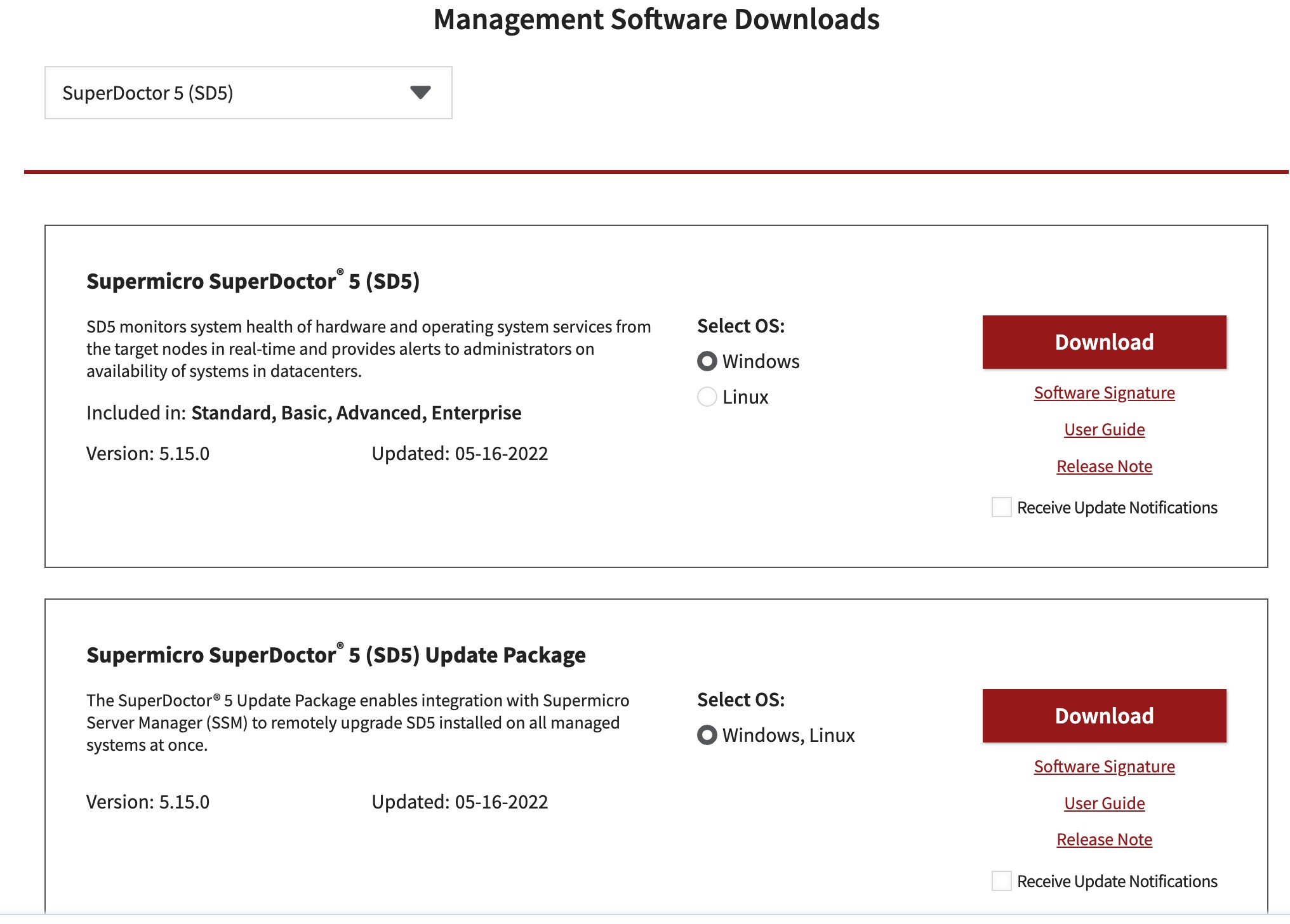The height and width of the screenshot is (924, 1290).
Task: View Release Note for SD5 Update Package
Action: [x=1104, y=840]
